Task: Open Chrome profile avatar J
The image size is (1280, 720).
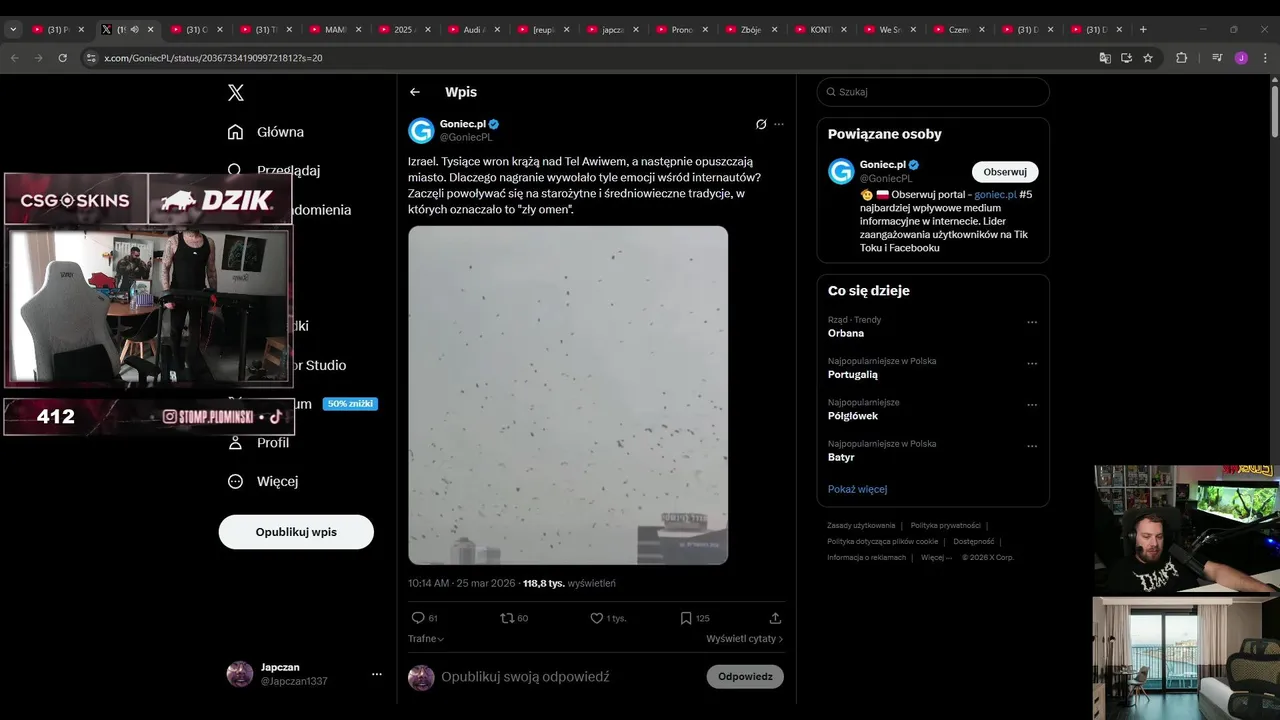Action: 1241,58
